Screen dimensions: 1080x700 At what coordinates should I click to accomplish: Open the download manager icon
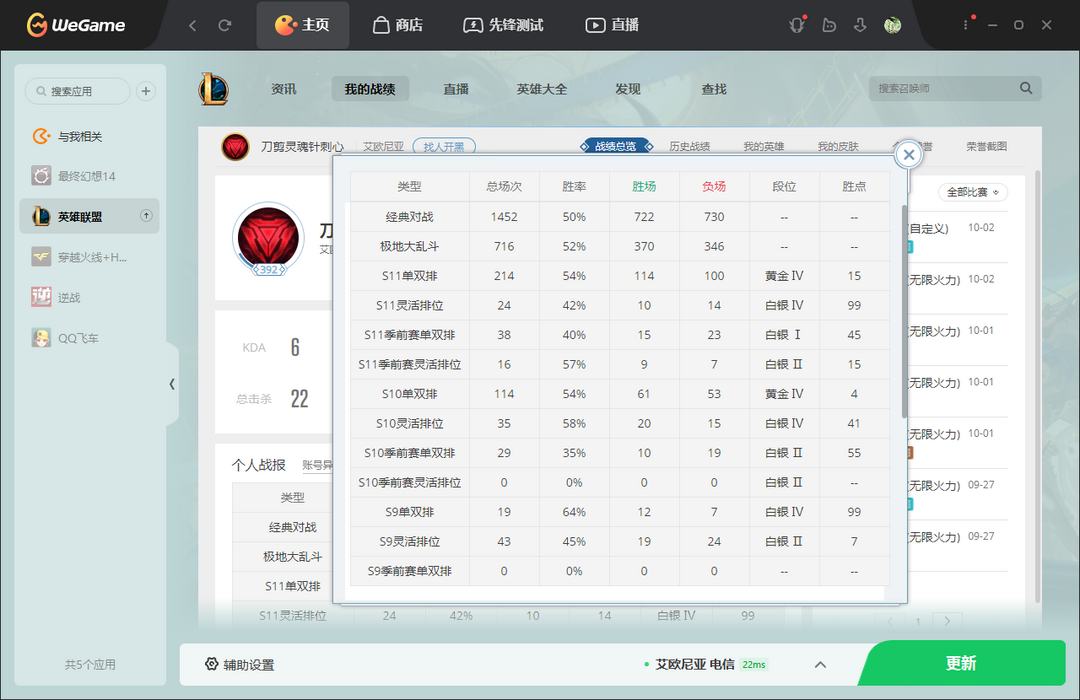pos(860,25)
